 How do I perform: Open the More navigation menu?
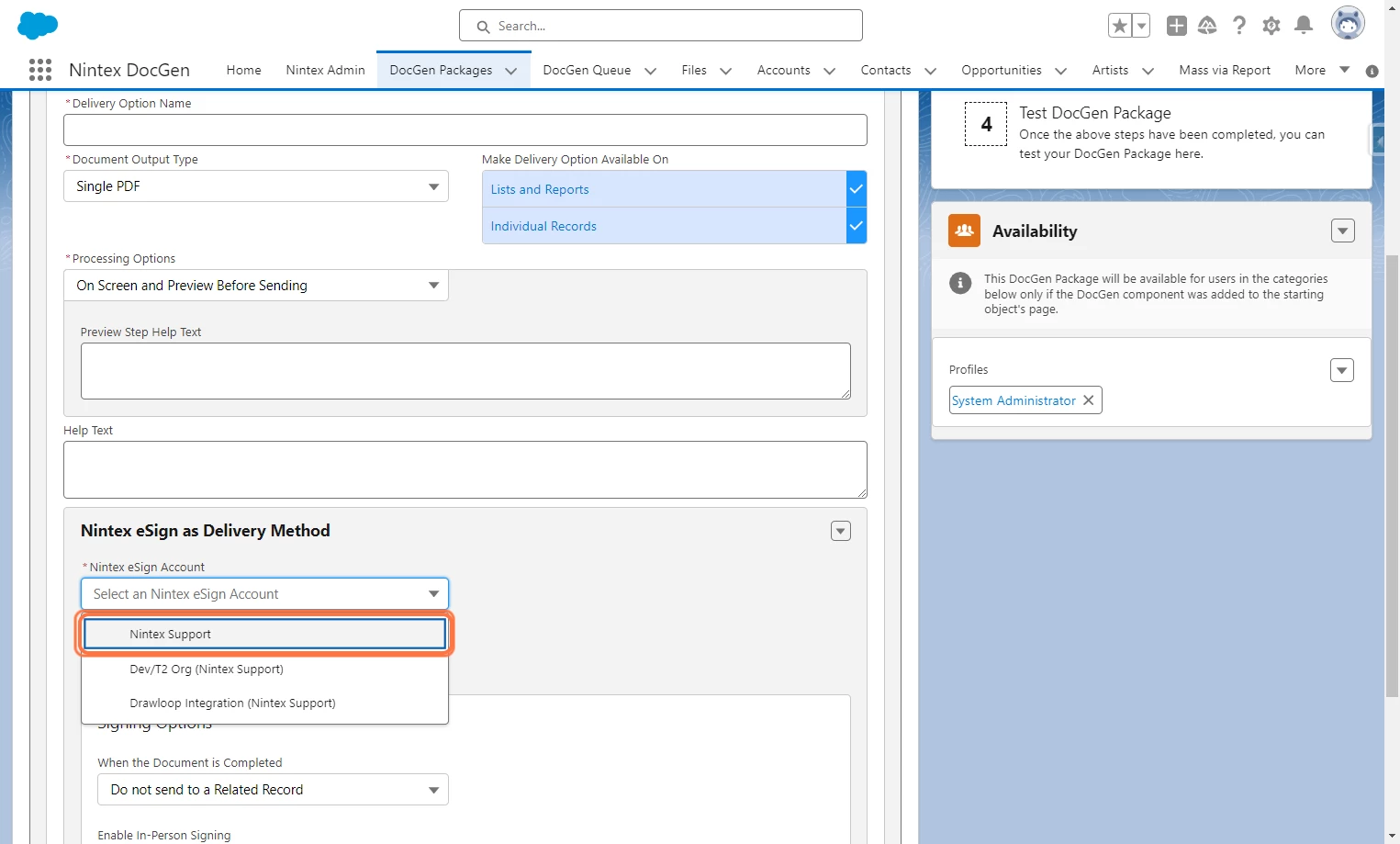click(1322, 70)
